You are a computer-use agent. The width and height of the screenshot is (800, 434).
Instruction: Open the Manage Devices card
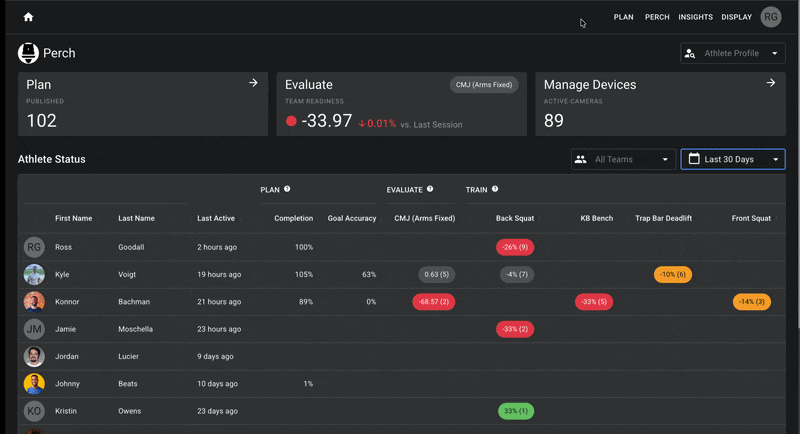[660, 104]
